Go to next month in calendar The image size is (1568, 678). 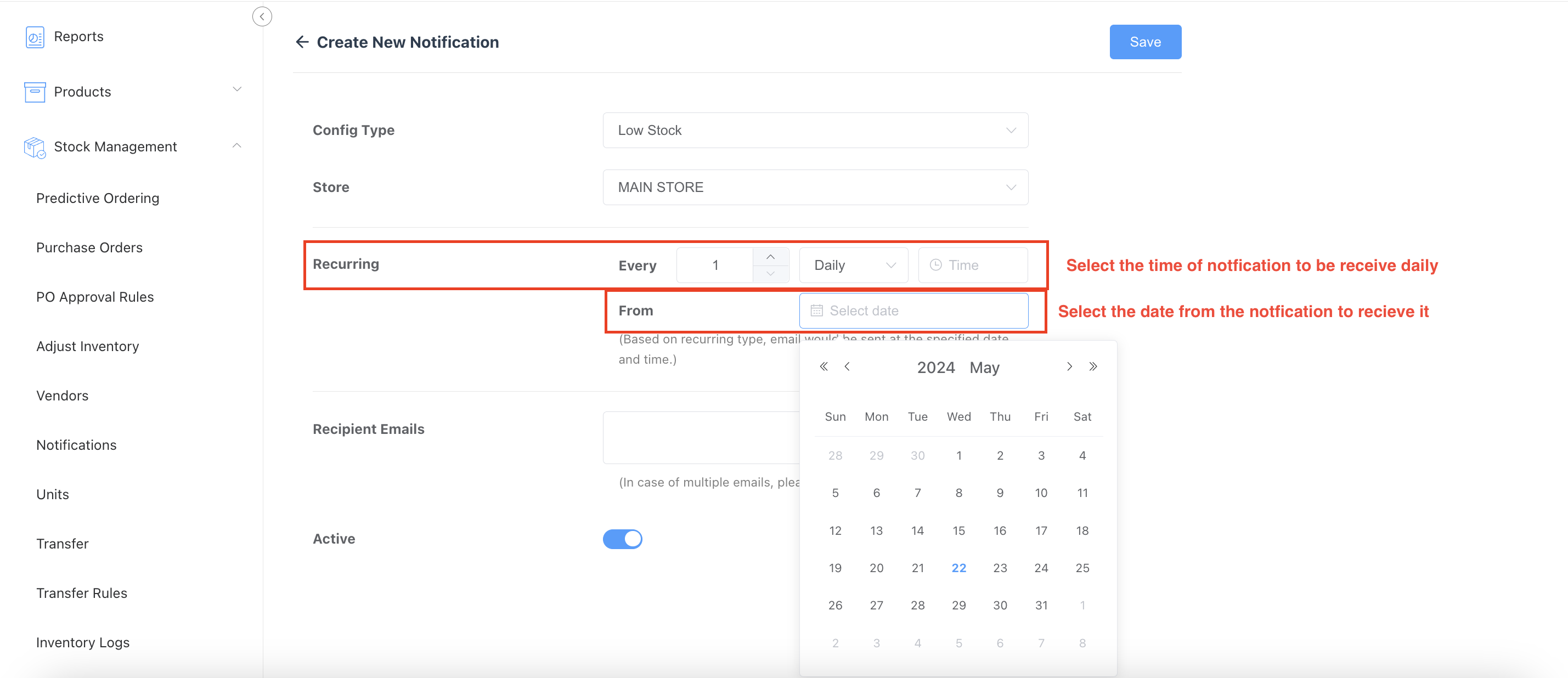pyautogui.click(x=1069, y=366)
